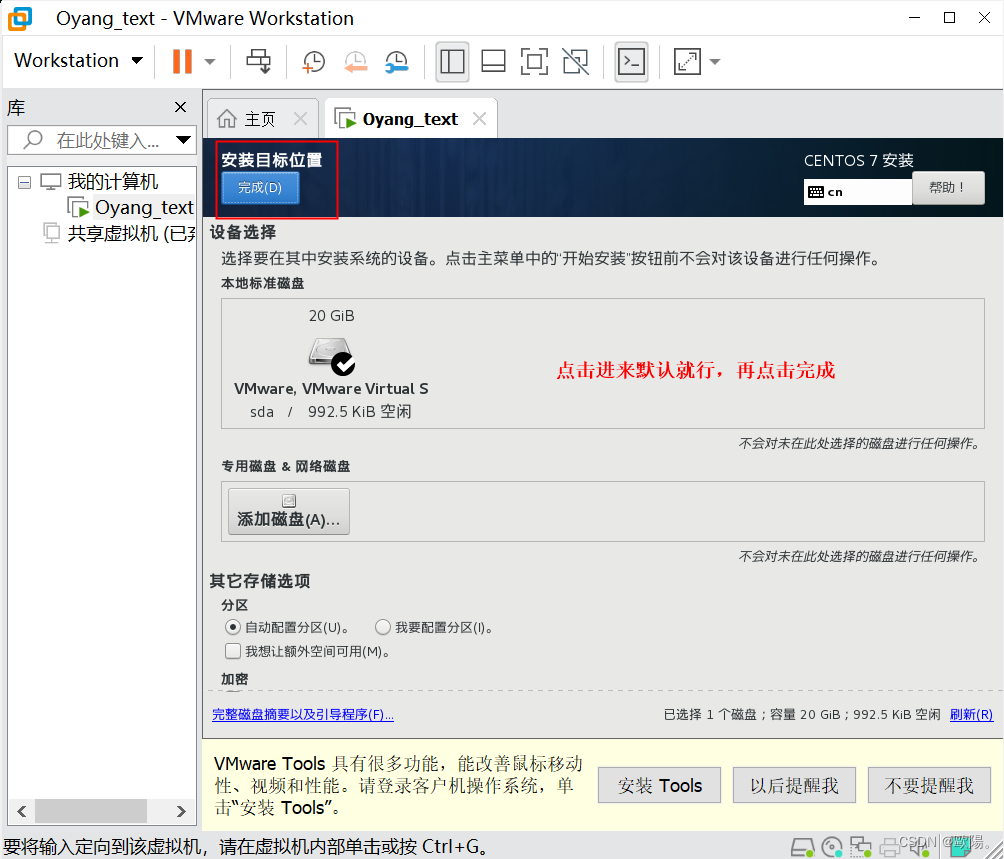The image size is (1004, 859).
Task: Click the 刷新(R) link
Action: point(971,714)
